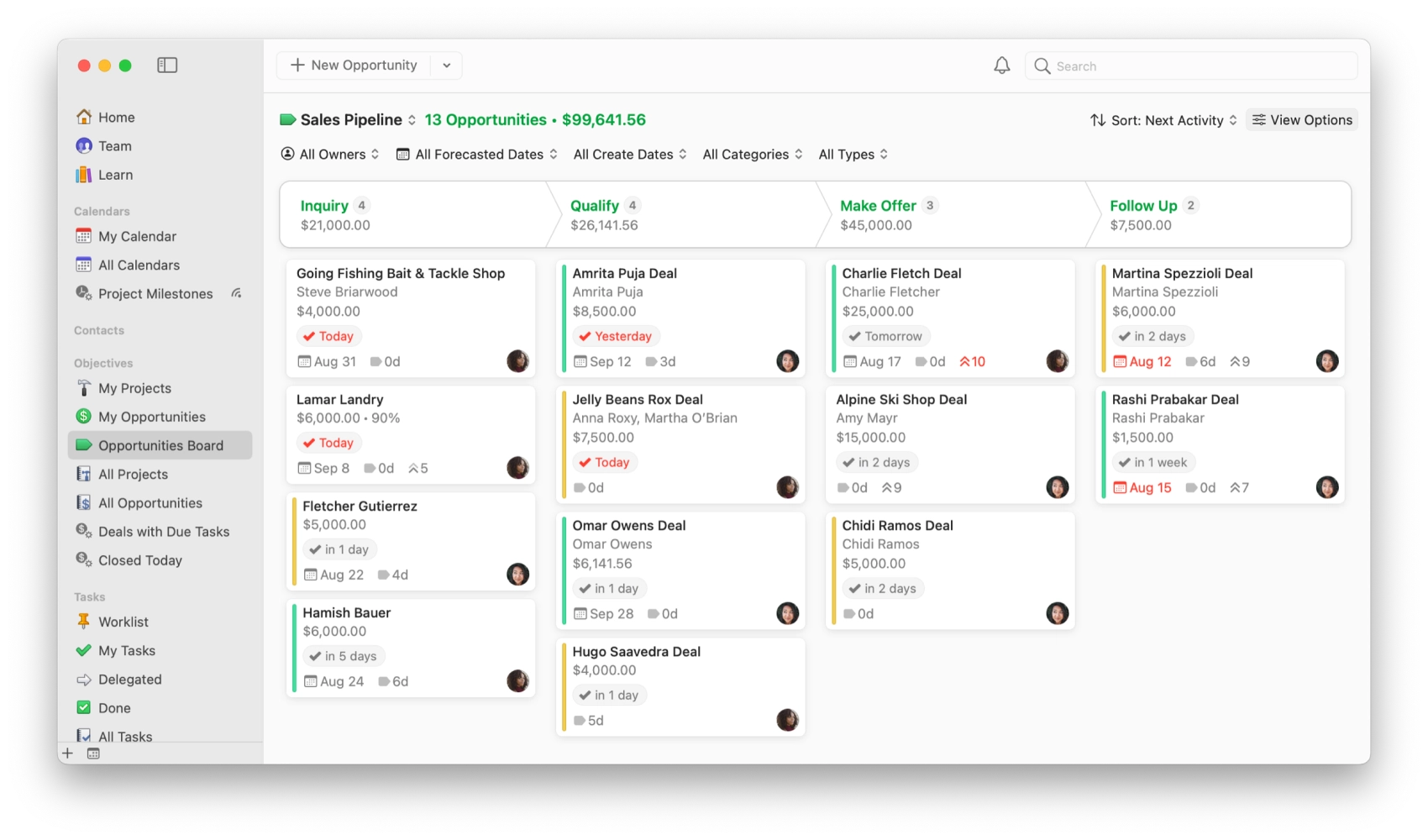The height and width of the screenshot is (840, 1428).
Task: Open View Options
Action: (1302, 120)
